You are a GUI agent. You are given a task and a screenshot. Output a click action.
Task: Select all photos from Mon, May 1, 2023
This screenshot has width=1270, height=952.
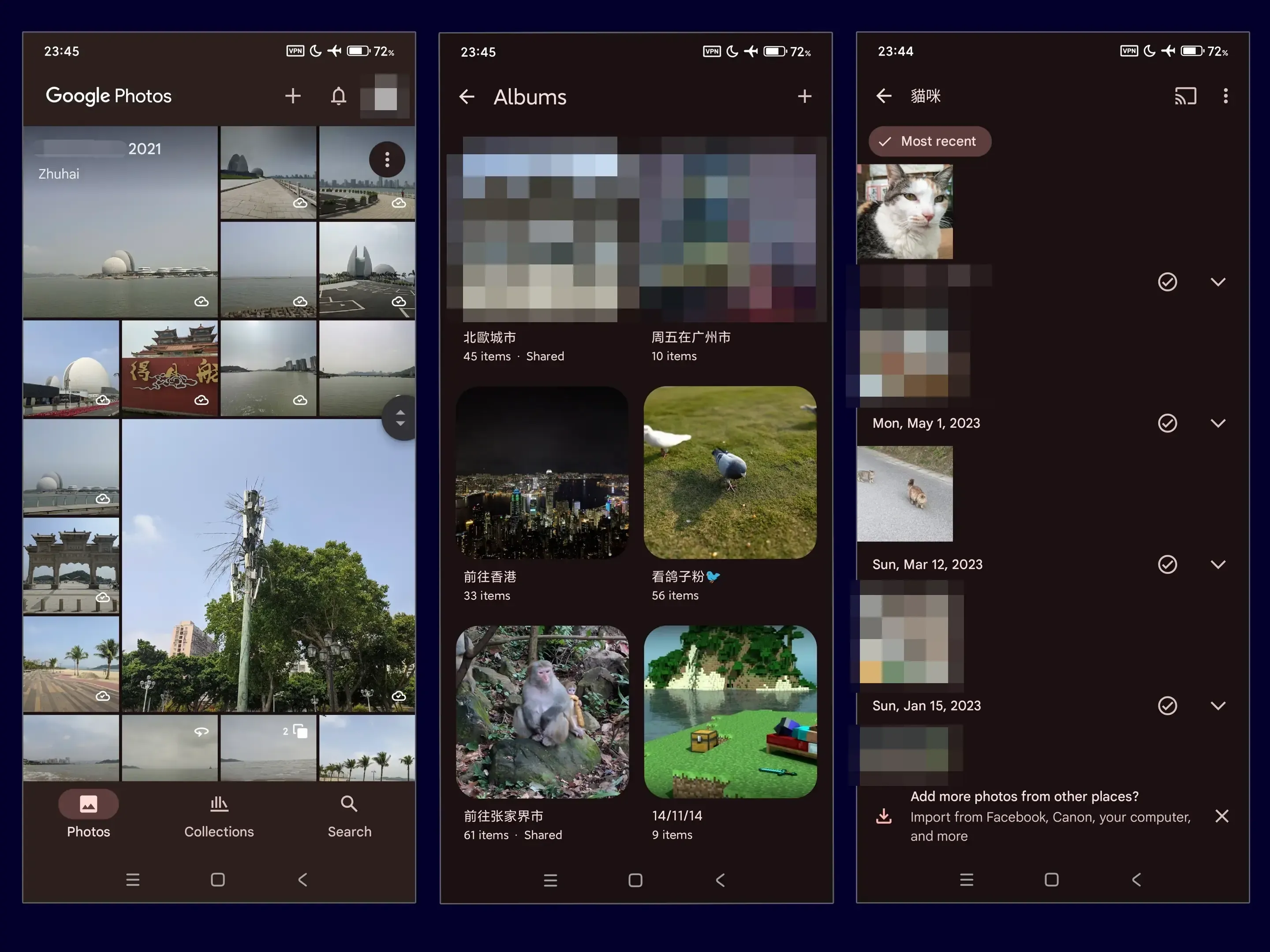coord(1167,424)
